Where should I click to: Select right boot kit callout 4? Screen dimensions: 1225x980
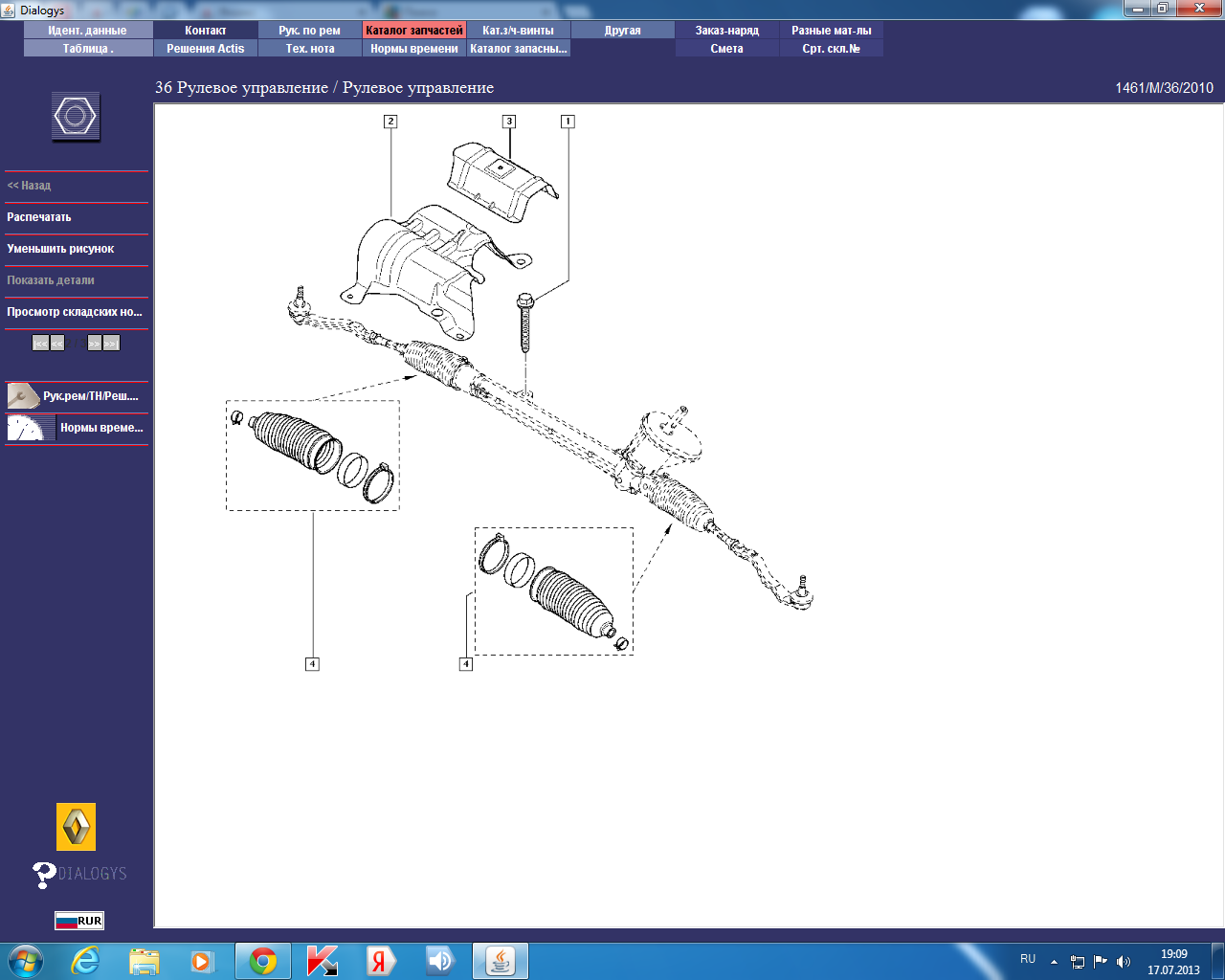coord(466,664)
